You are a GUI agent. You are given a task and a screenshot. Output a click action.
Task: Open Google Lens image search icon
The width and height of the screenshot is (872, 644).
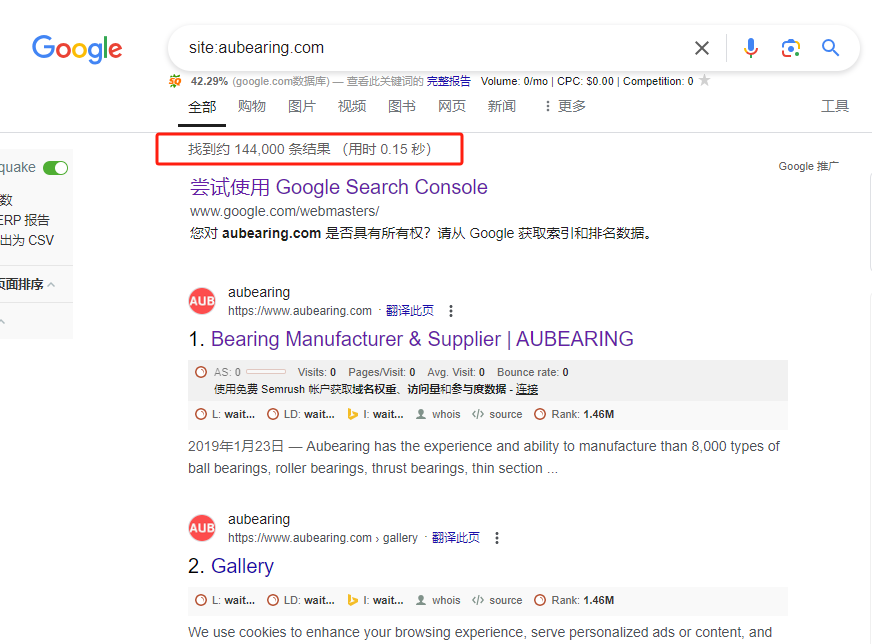pos(791,48)
